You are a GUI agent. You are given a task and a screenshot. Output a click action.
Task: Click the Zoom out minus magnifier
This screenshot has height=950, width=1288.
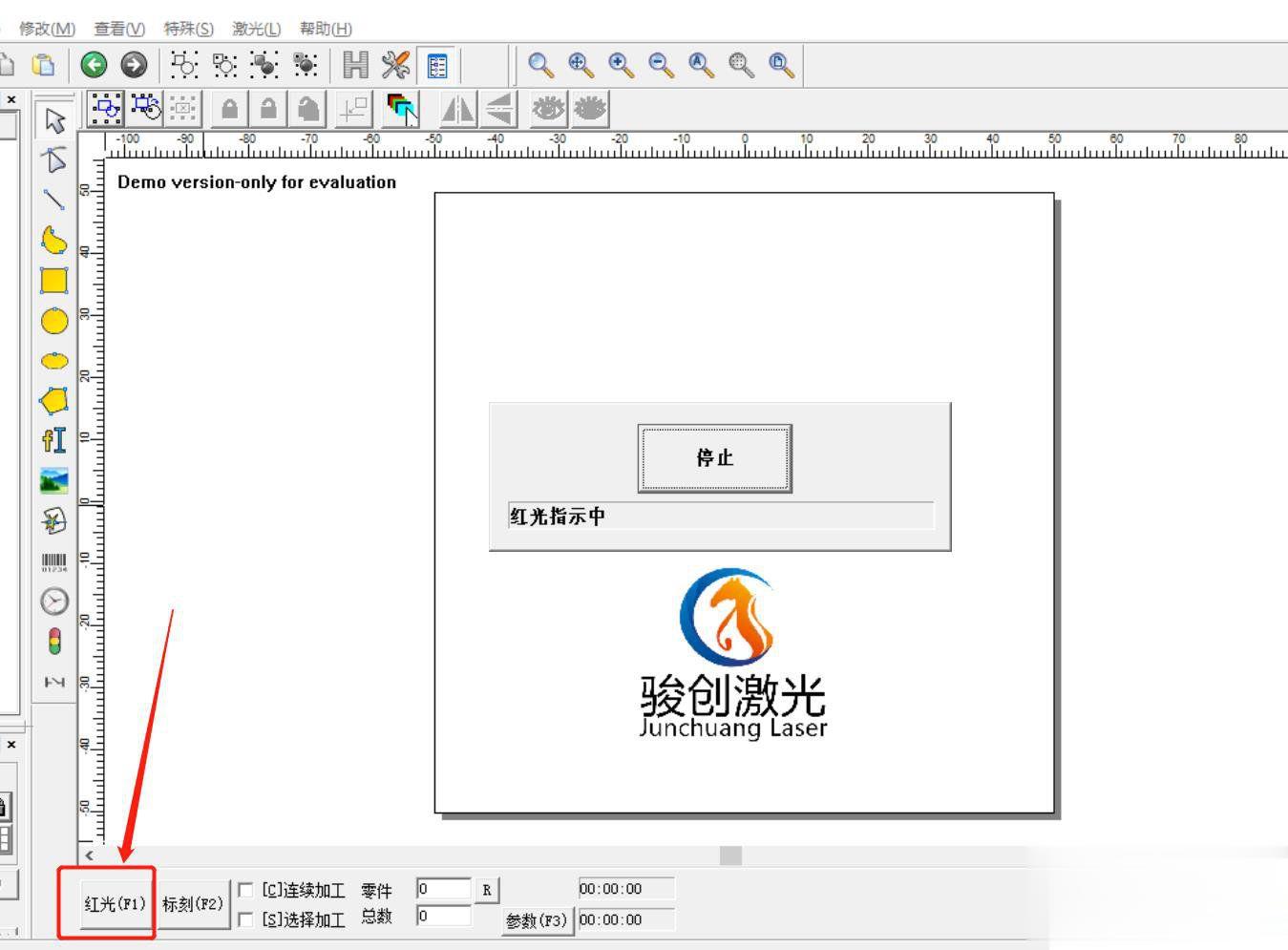coord(661,65)
